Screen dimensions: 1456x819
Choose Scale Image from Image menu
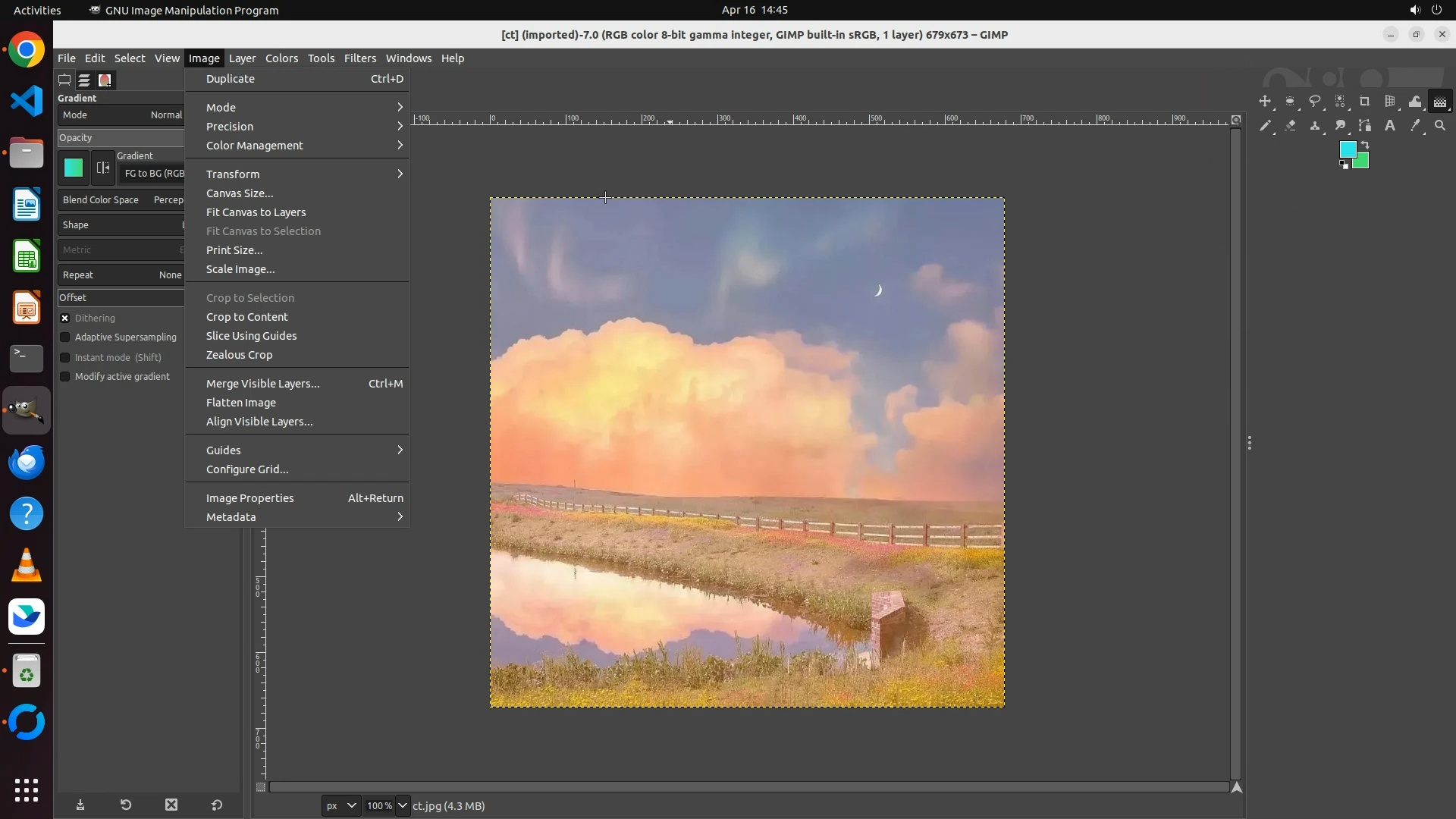pos(240,269)
